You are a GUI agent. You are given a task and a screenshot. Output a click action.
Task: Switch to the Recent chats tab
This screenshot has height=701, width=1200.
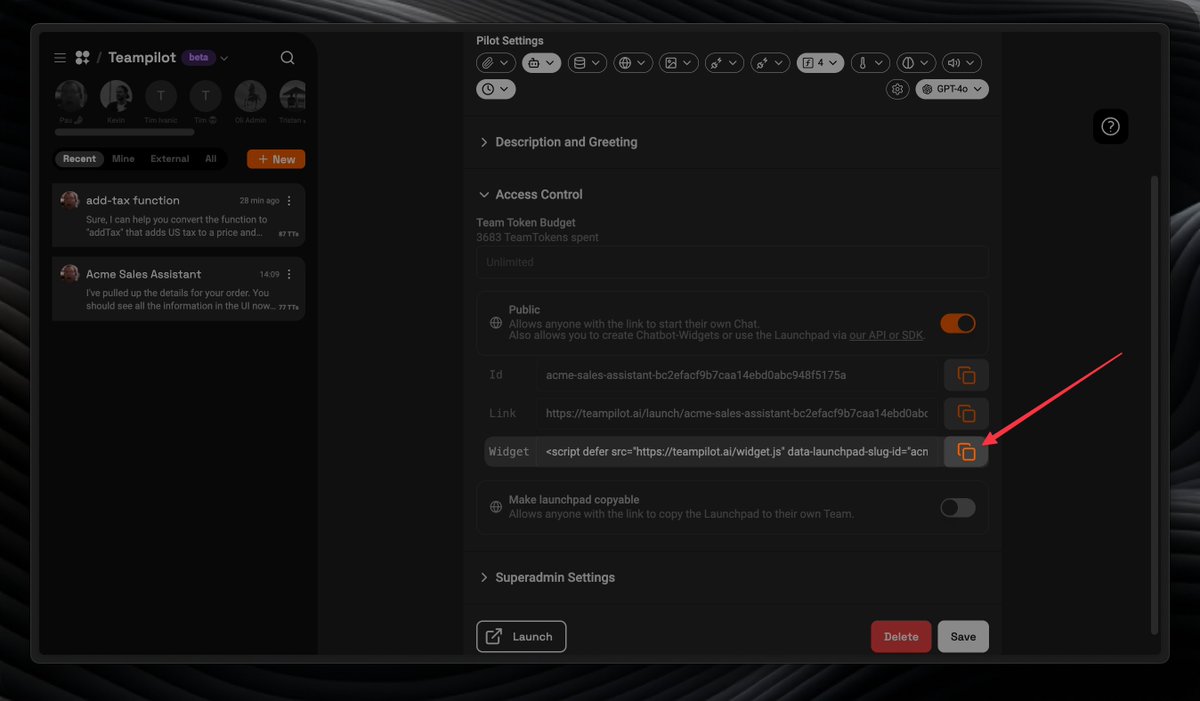[x=80, y=159]
